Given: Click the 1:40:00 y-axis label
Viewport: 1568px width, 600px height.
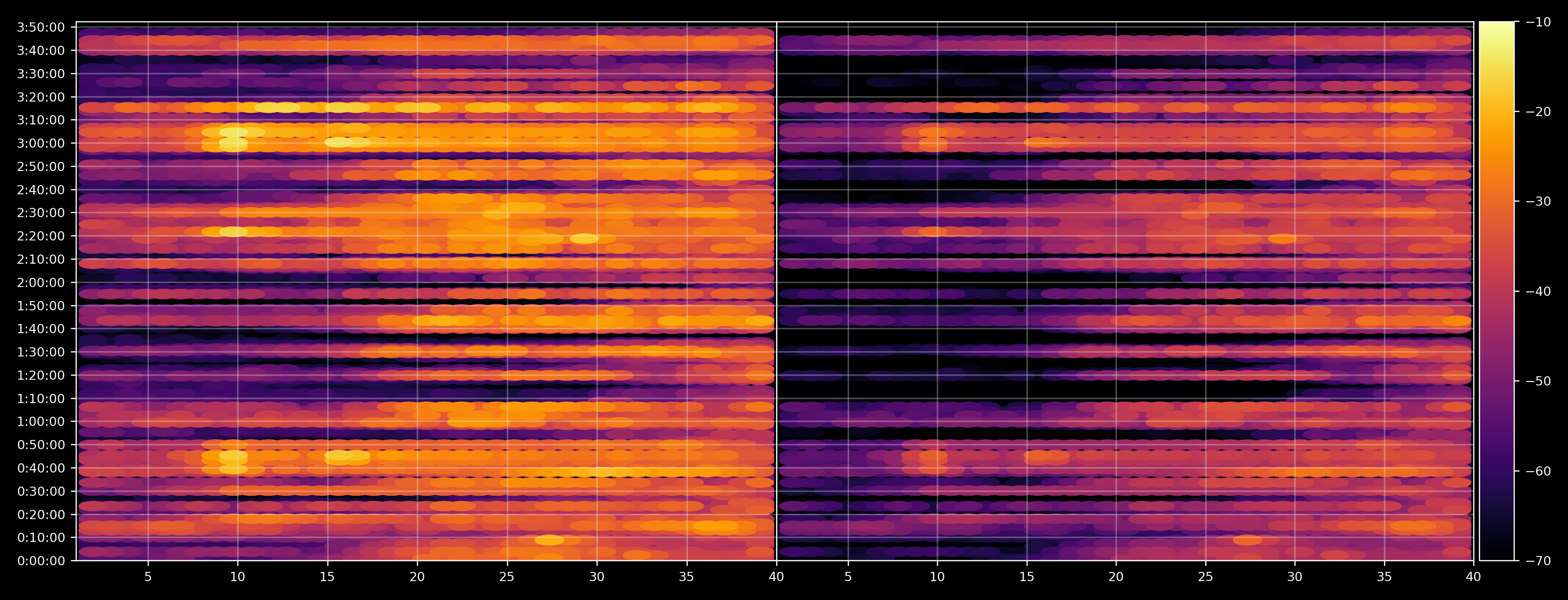Looking at the screenshot, I should coord(41,329).
